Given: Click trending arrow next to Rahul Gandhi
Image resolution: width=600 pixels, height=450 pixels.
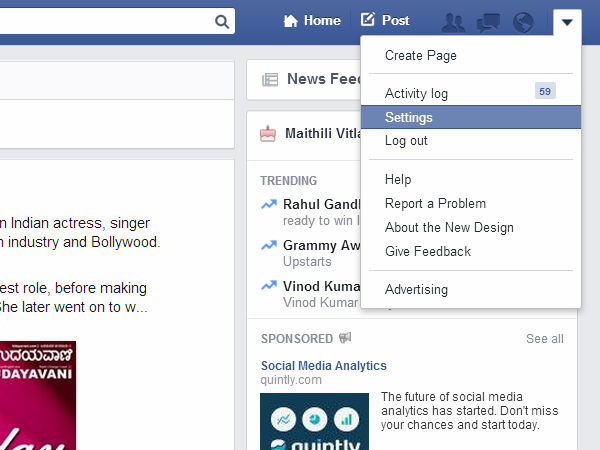Looking at the screenshot, I should 269,204.
